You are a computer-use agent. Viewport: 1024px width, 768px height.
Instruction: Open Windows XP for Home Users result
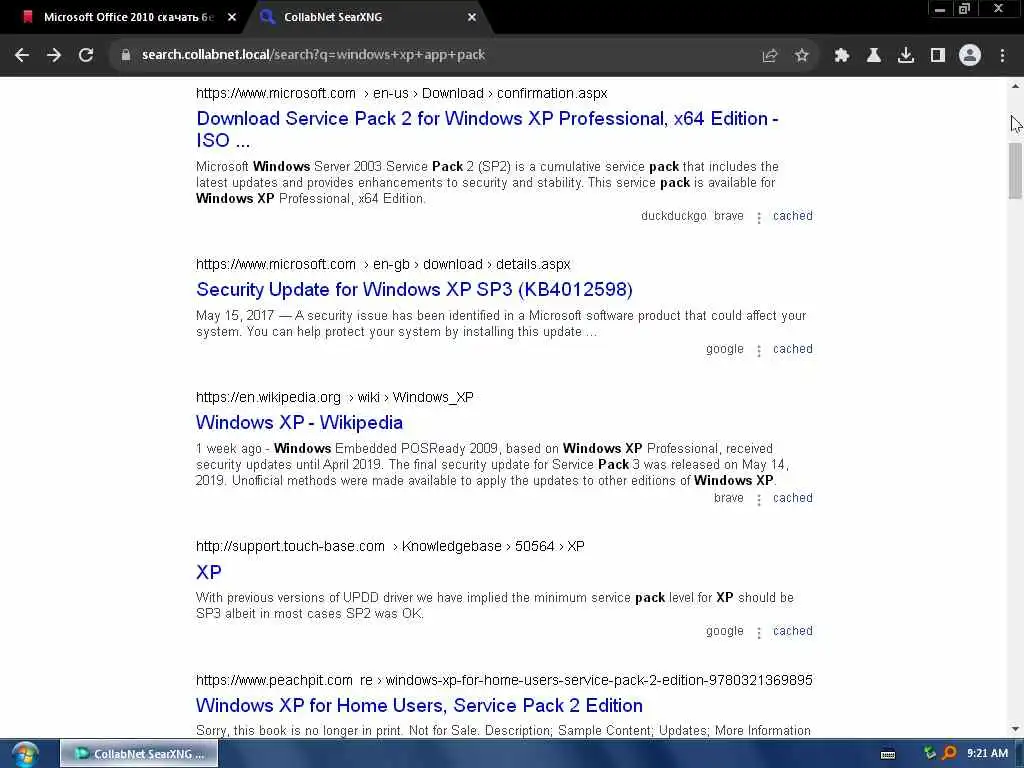click(x=419, y=705)
